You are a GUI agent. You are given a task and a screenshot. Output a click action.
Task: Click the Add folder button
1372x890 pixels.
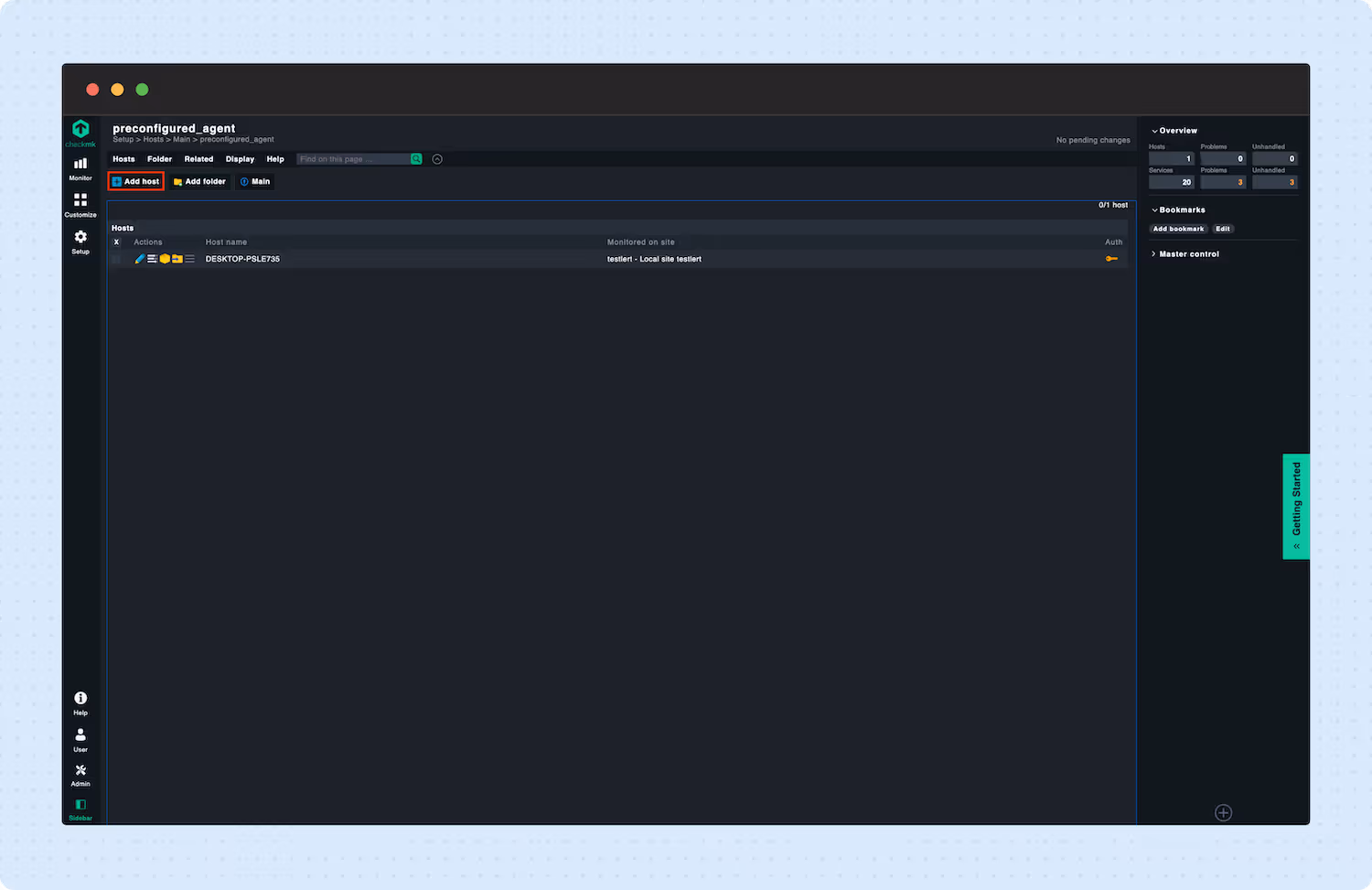(x=199, y=181)
